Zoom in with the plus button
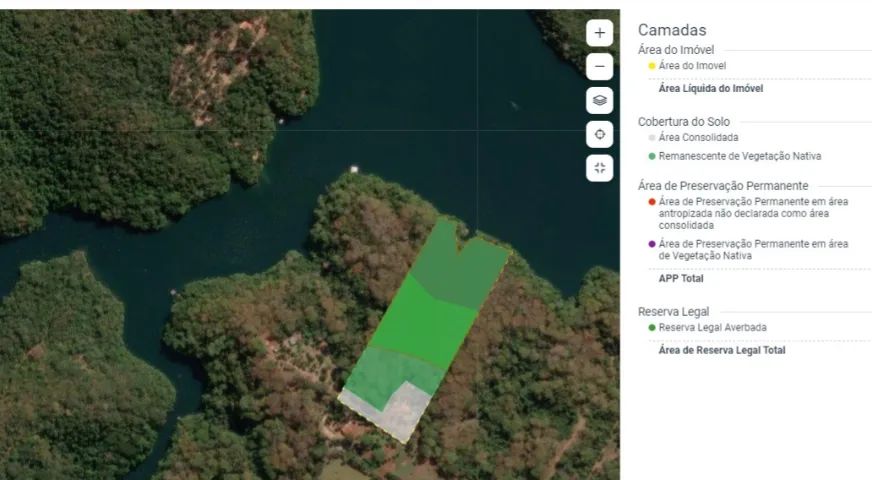 (600, 33)
